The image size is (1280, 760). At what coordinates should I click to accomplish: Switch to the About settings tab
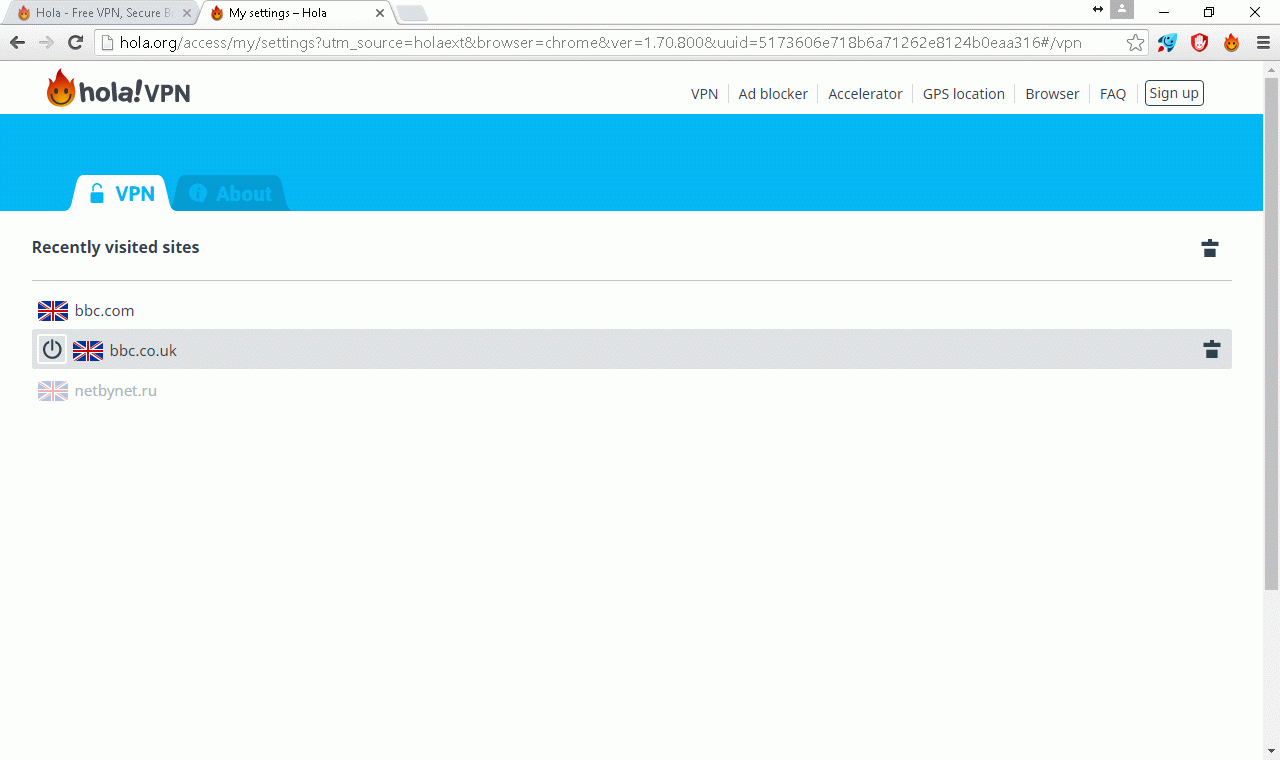pos(231,194)
